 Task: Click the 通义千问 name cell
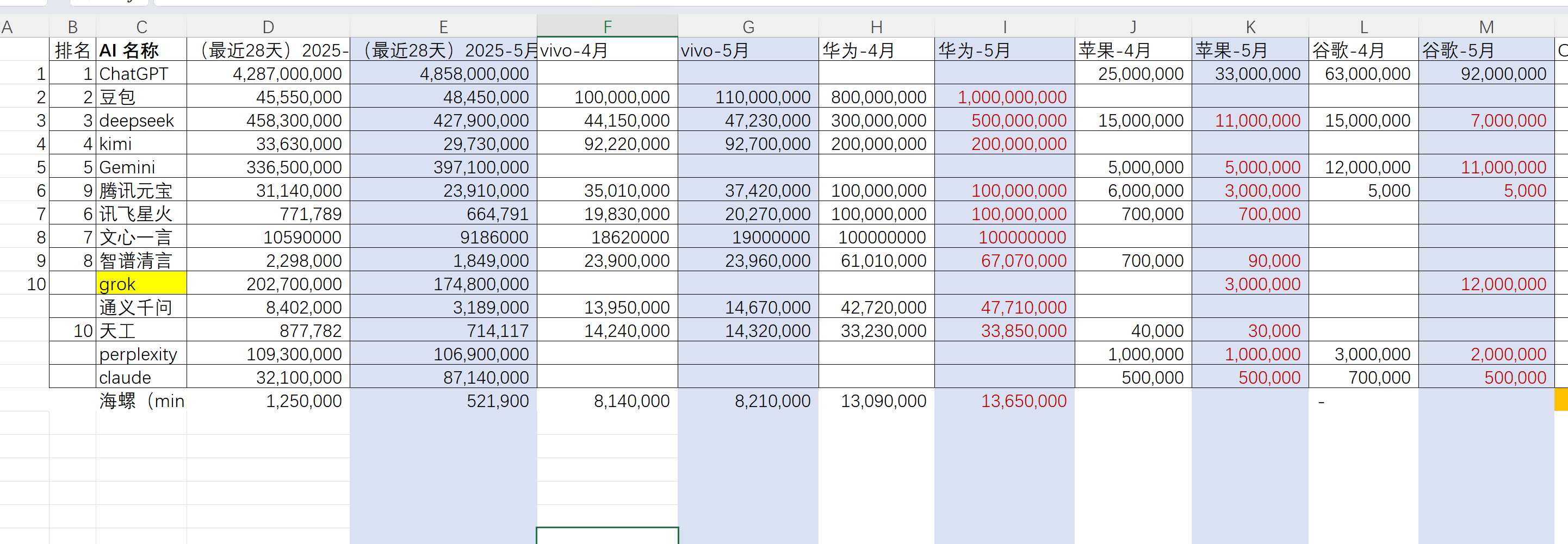coord(141,307)
